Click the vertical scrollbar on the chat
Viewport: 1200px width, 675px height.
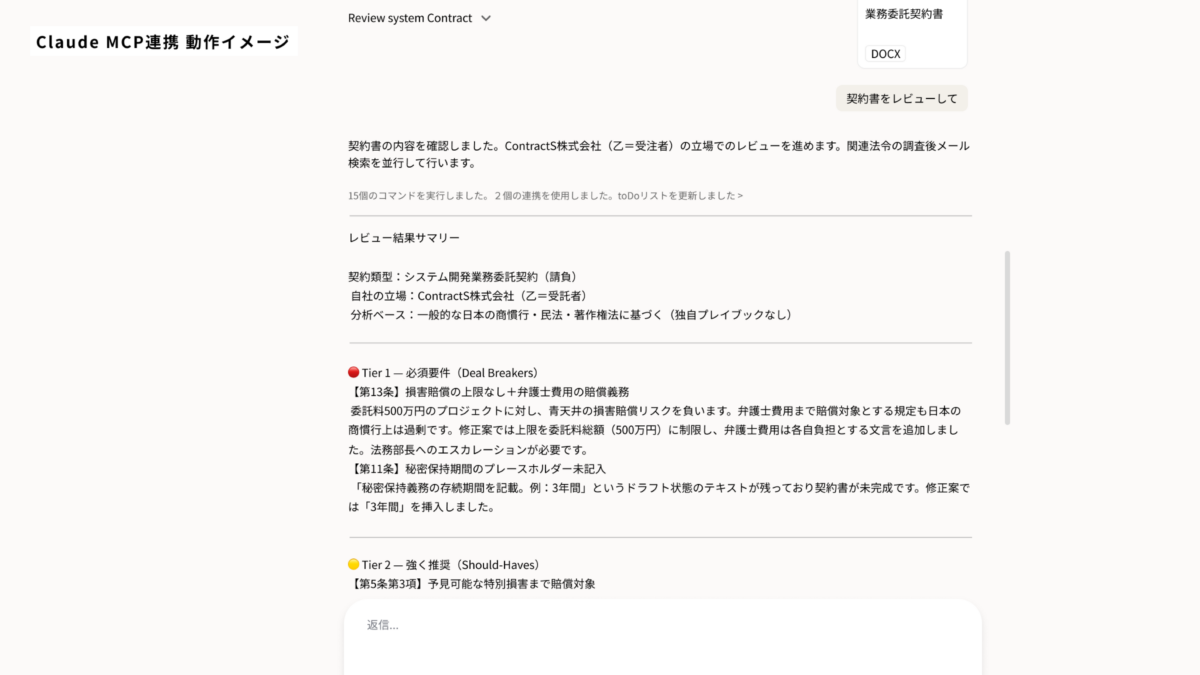[1007, 335]
